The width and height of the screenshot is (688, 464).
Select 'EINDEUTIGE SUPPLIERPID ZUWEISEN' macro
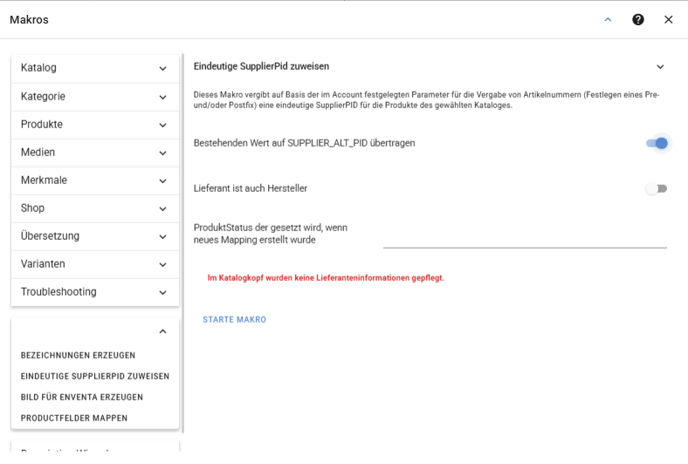(95, 376)
